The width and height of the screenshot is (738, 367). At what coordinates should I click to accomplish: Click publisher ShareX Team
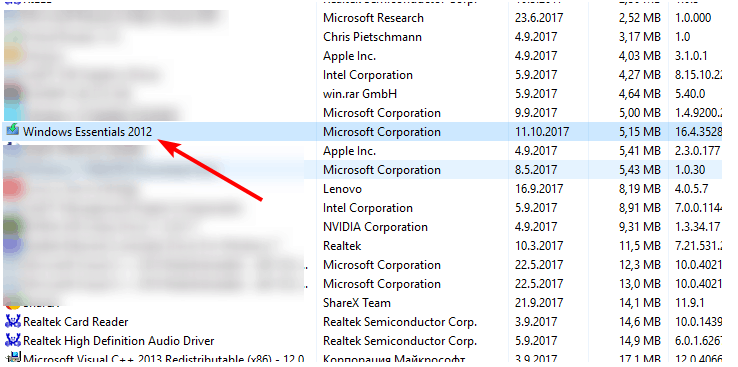357,303
